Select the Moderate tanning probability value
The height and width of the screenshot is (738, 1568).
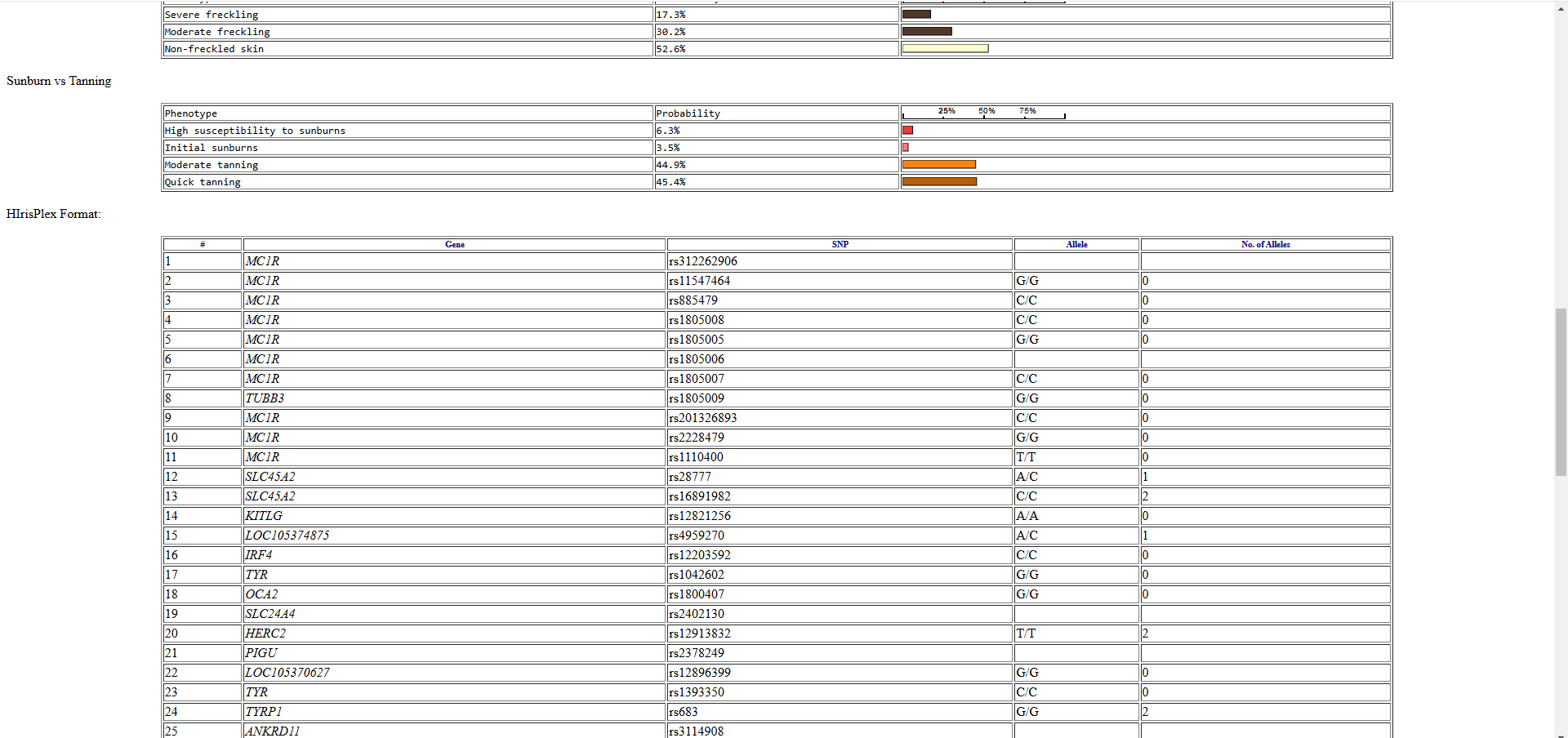670,164
